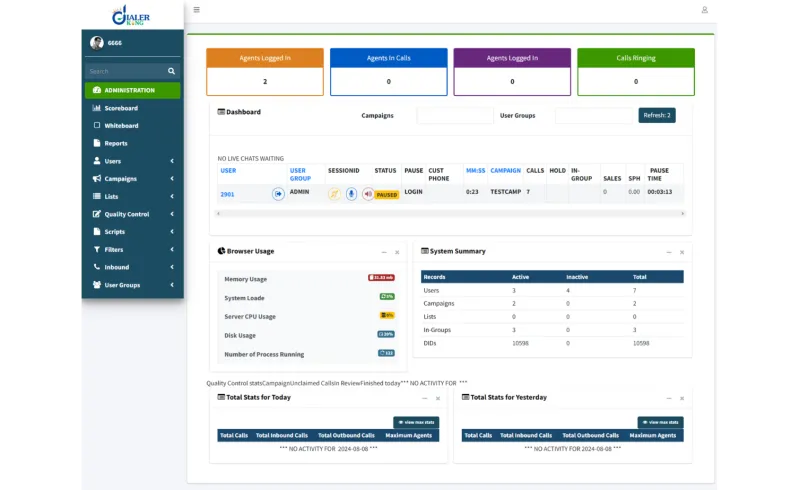
Task: Minimize the Total Stats for Yesterday panel
Action: click(669, 398)
